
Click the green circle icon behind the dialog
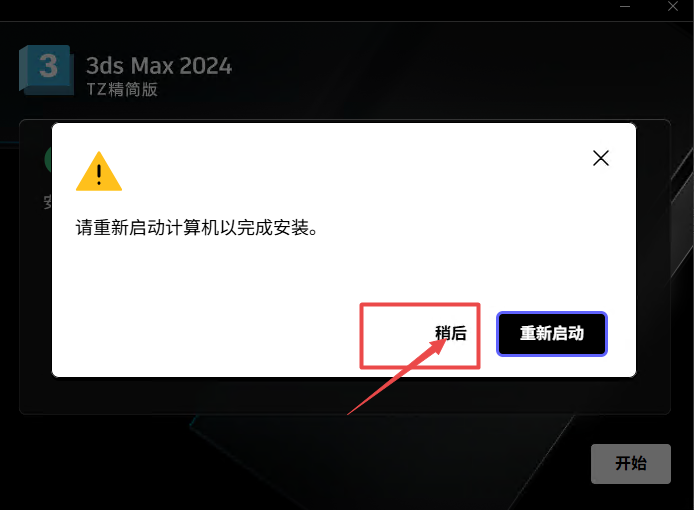pyautogui.click(x=48, y=160)
